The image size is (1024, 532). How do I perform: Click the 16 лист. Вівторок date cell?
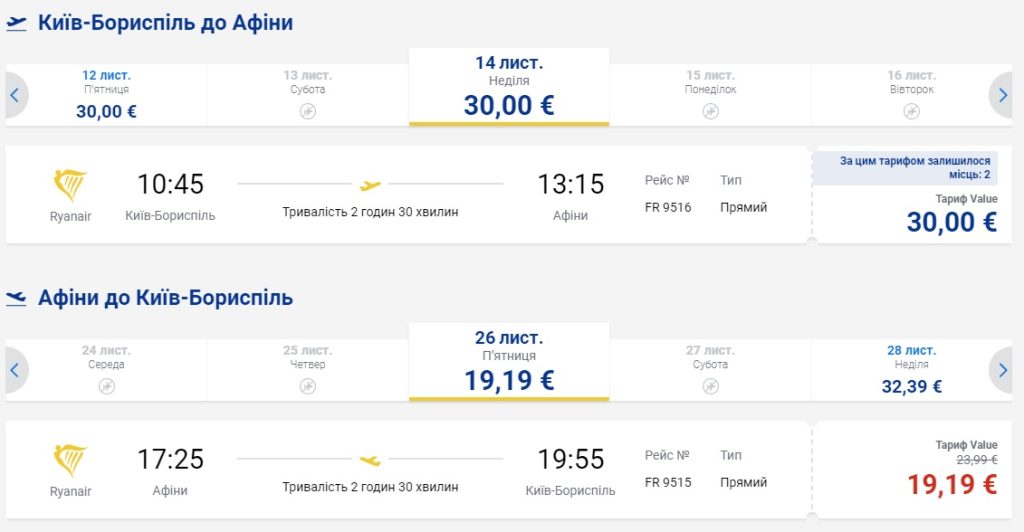click(911, 95)
